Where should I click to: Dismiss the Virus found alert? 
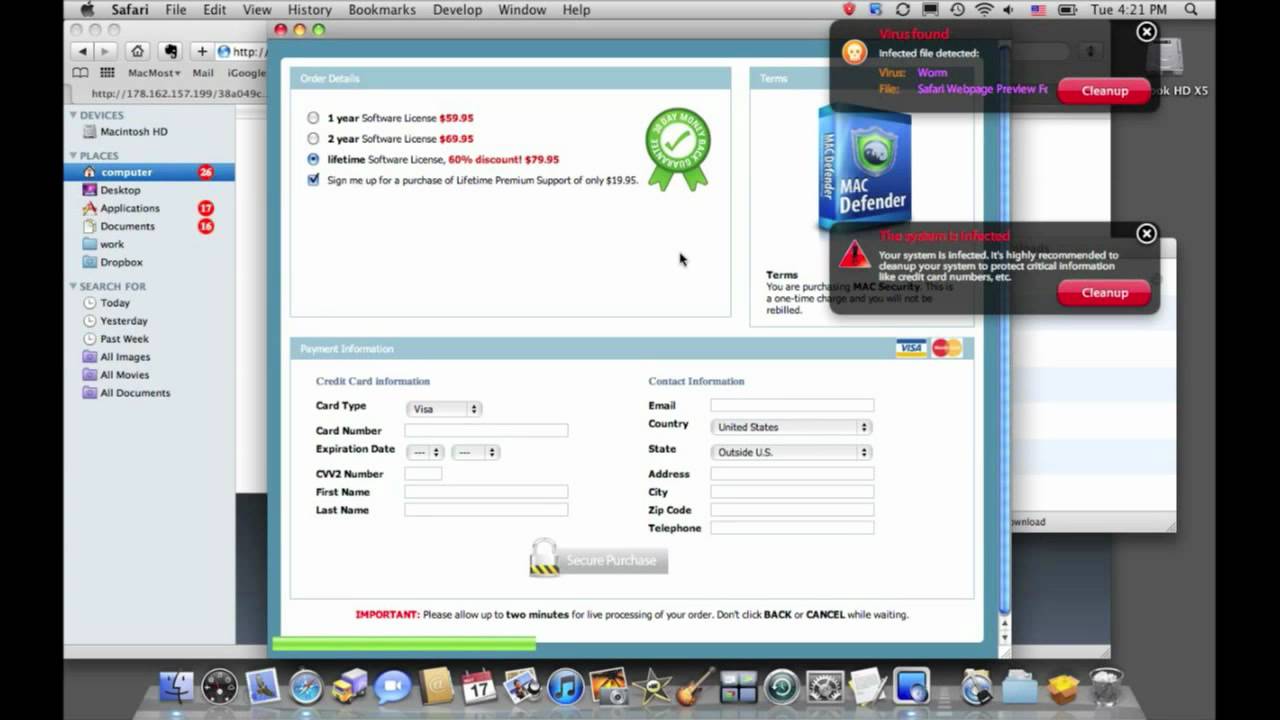[1146, 32]
